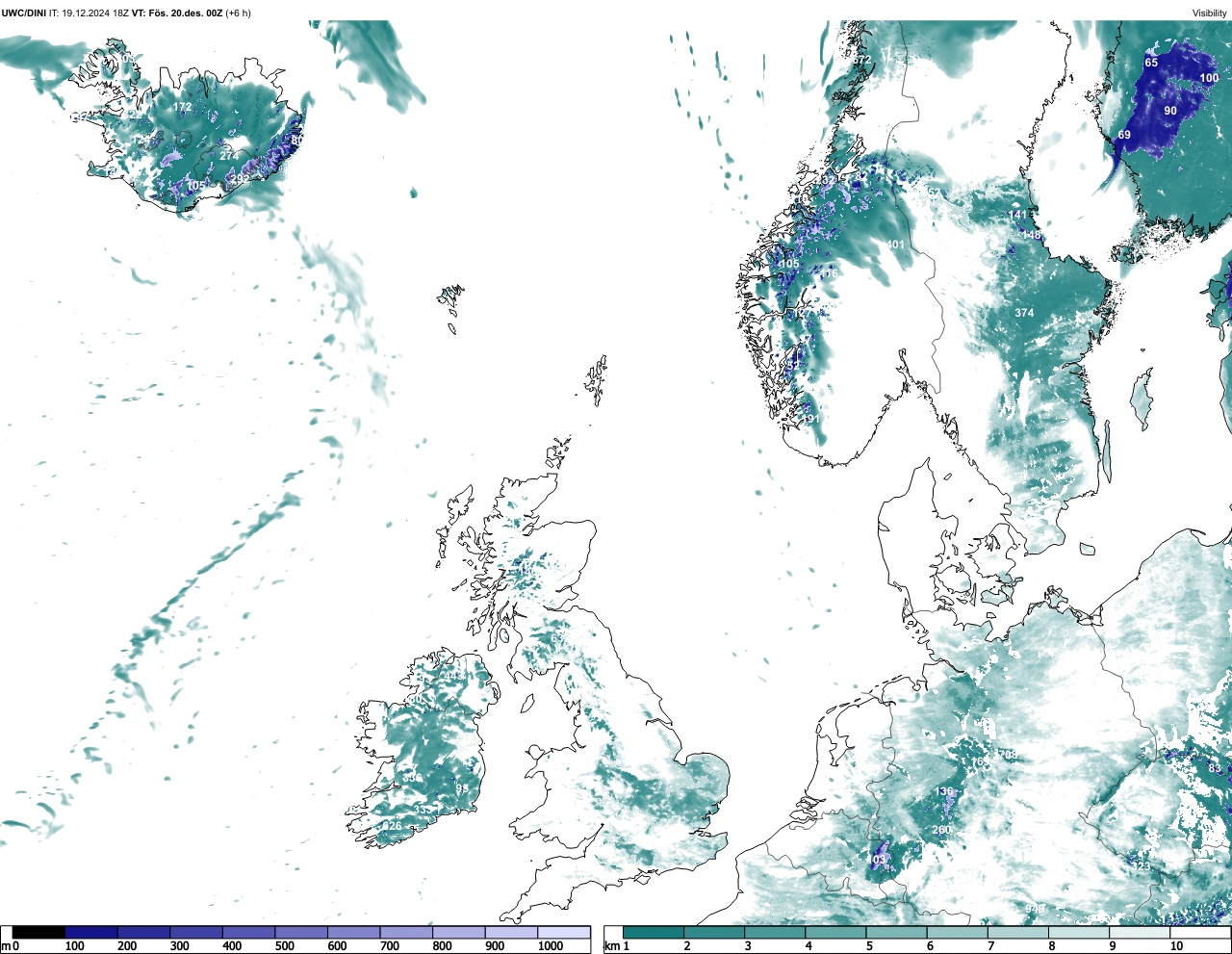
Task: Click the 1000 tick label on metre scale
Action: pos(551,946)
